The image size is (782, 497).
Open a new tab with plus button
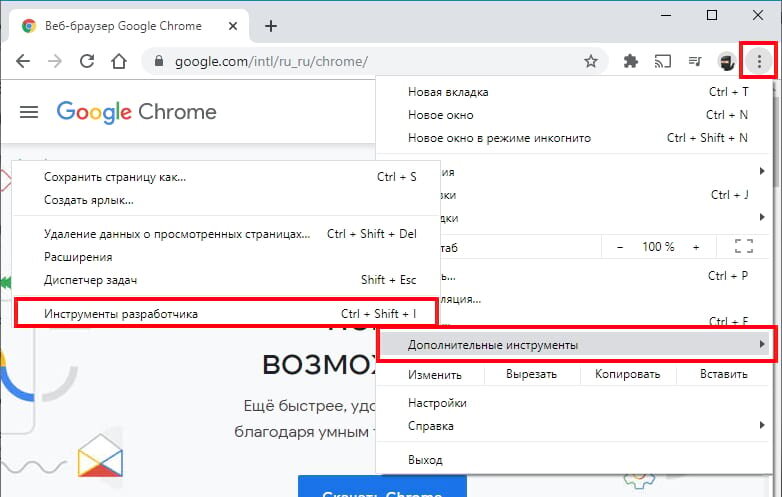pos(271,26)
